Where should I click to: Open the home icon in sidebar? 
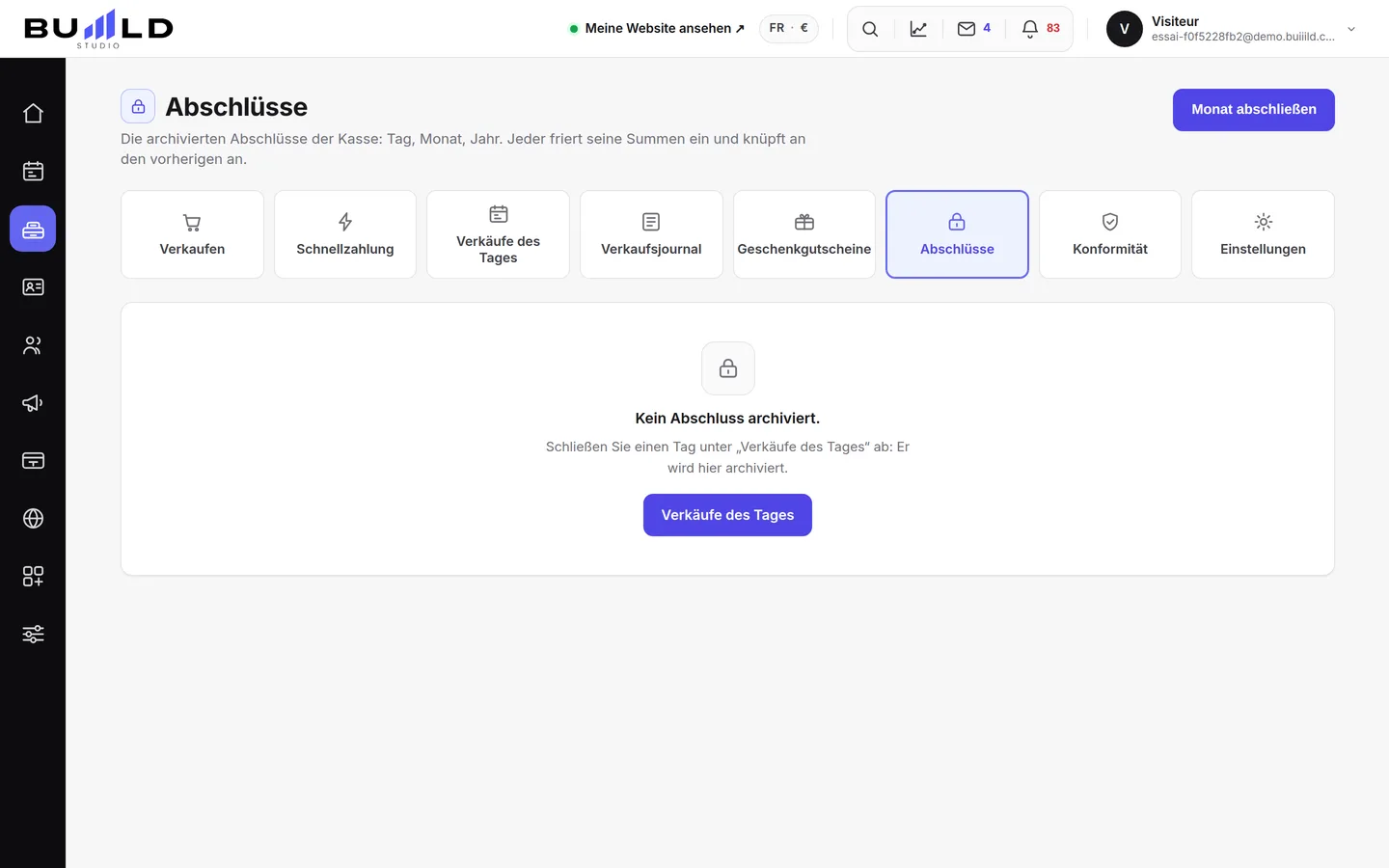pos(33,114)
